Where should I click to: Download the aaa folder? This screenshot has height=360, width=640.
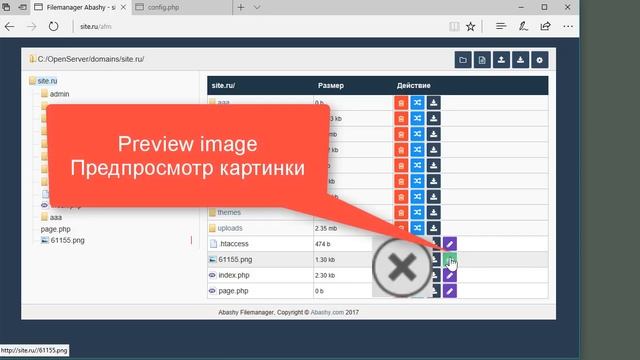click(433, 103)
